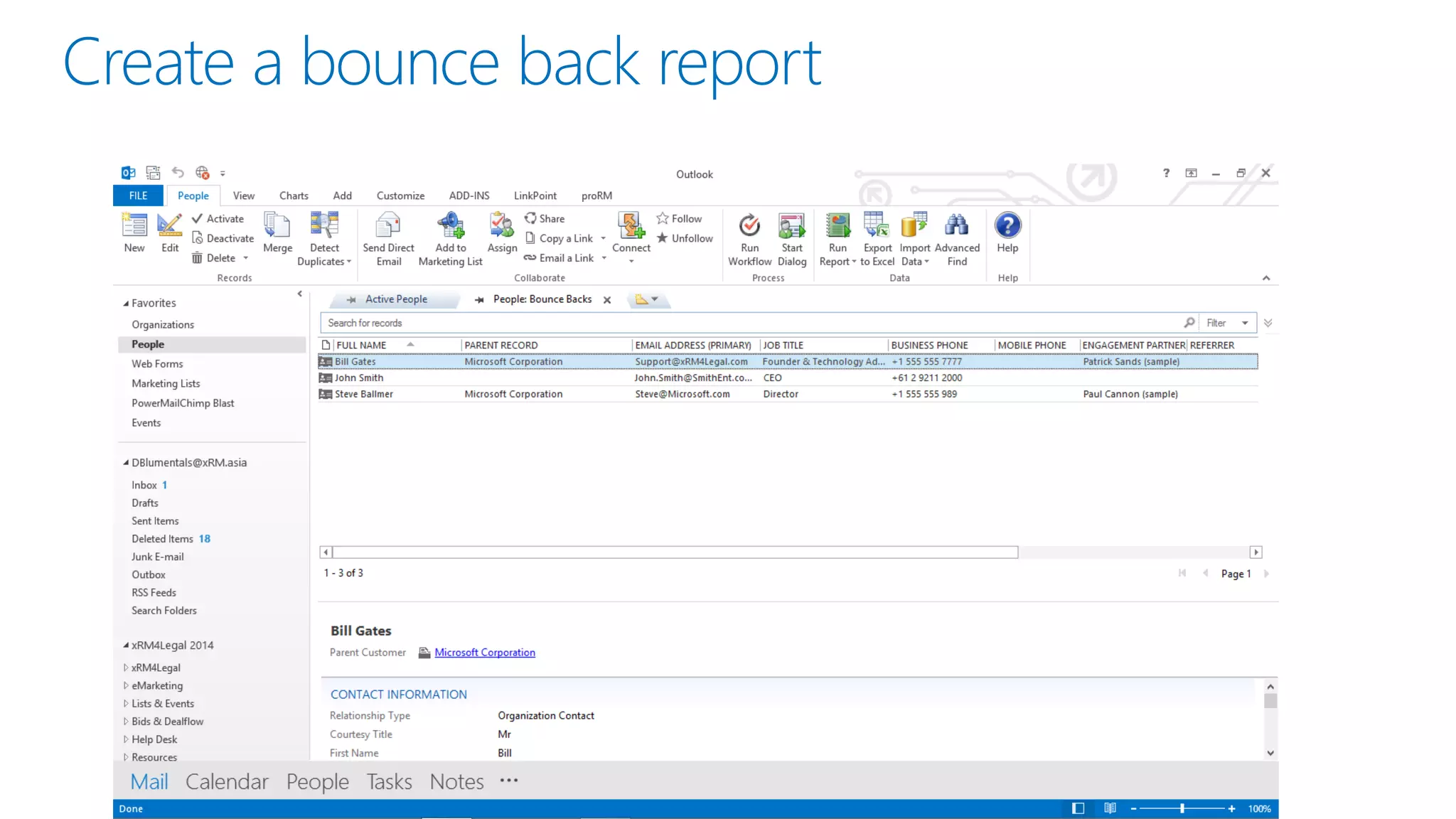Click the Help question mark icon

point(1007,225)
